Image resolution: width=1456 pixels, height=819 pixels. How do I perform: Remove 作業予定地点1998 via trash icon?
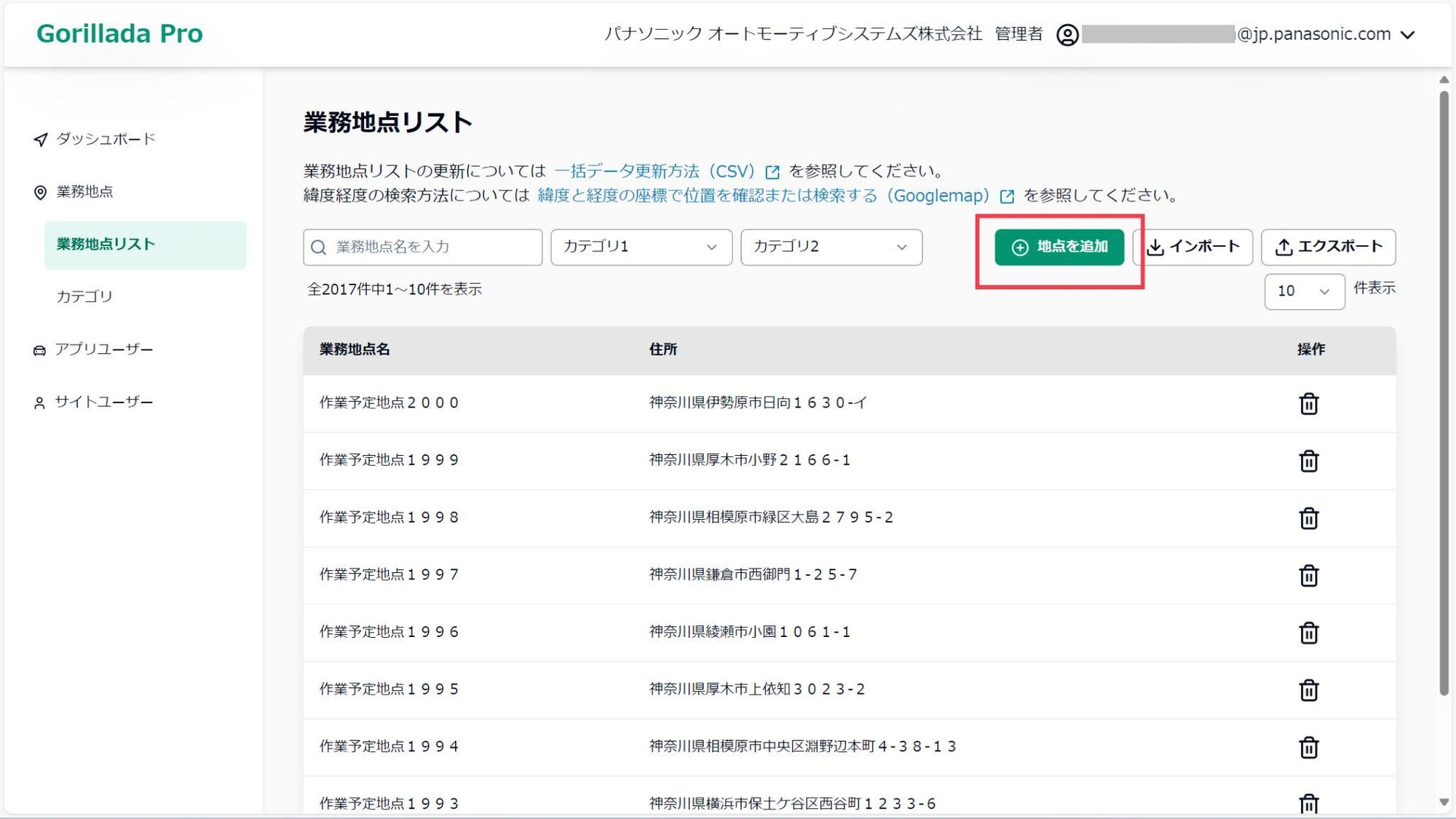point(1308,518)
